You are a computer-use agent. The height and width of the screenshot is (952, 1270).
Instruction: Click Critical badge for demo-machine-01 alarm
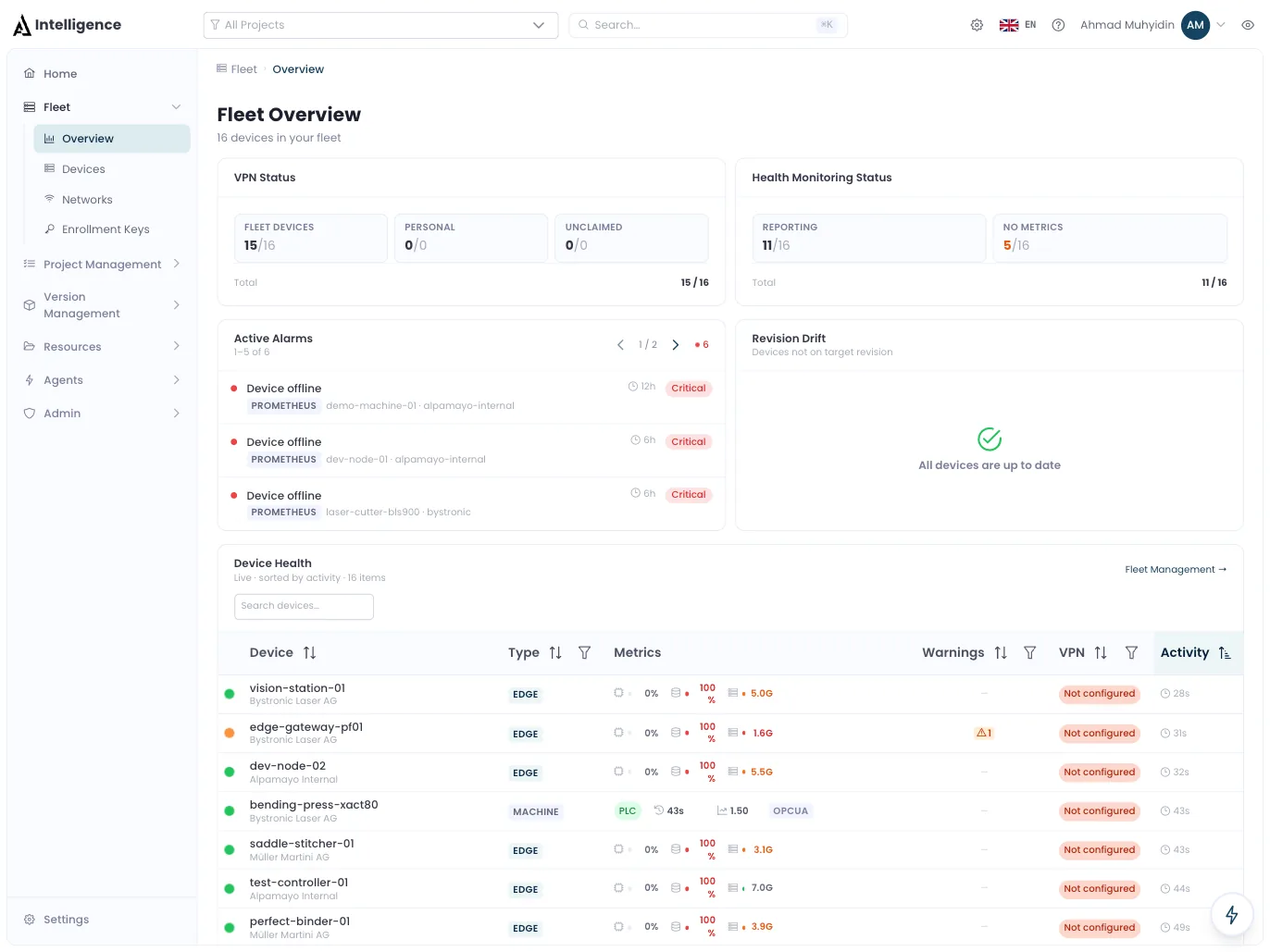pyautogui.click(x=689, y=389)
